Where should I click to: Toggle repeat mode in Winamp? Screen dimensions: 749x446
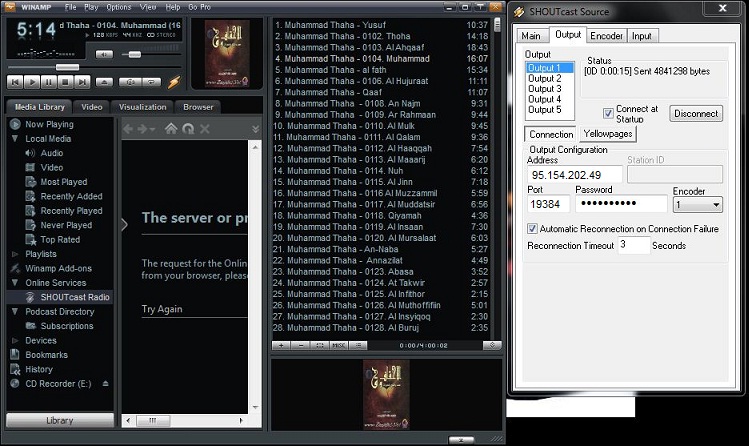(151, 82)
